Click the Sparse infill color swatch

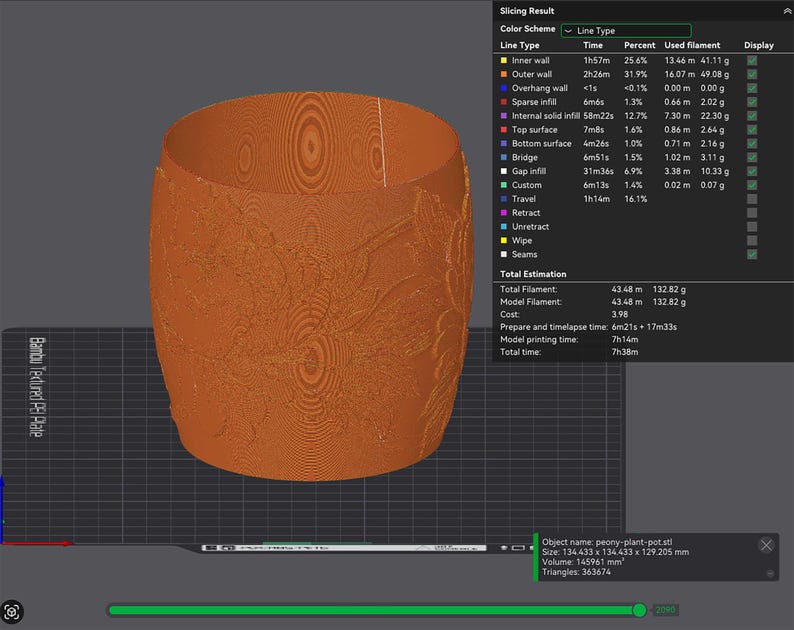tap(504, 102)
